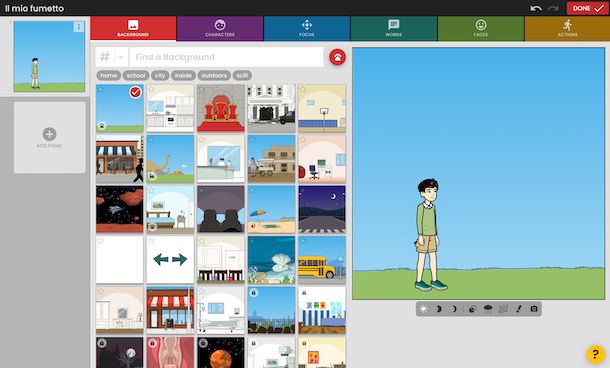The image size is (610, 368).
Task: Choose the half-moon dusk lighting icon
Action: [438, 309]
